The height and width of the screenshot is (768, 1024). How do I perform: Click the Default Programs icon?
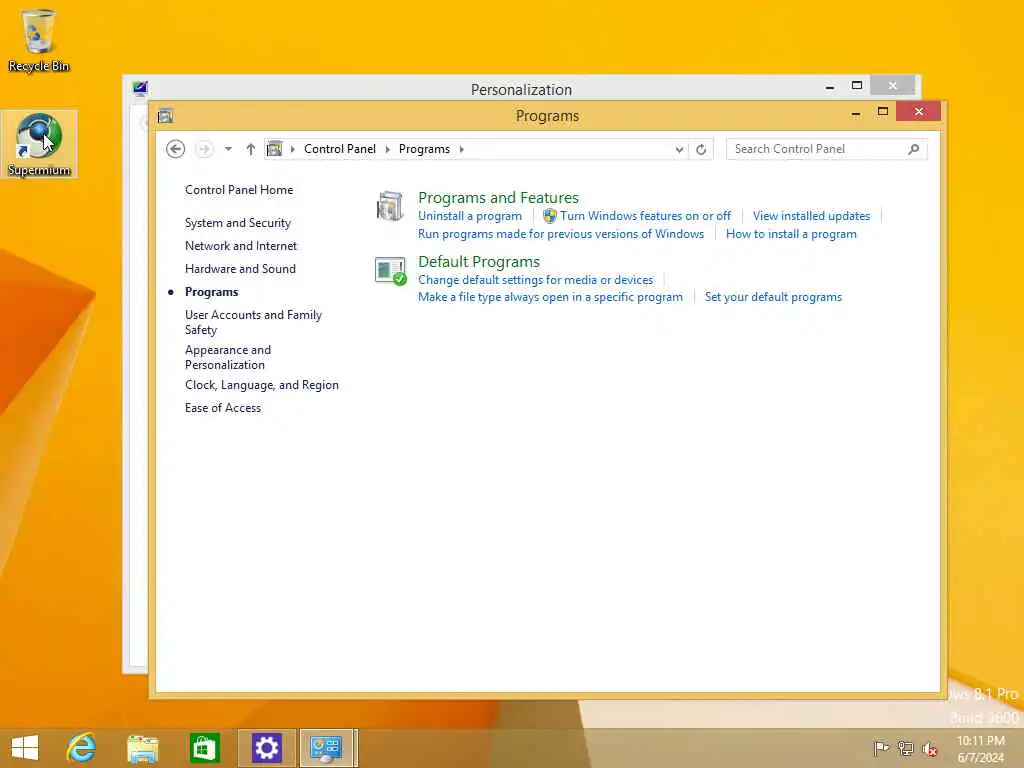[391, 270]
